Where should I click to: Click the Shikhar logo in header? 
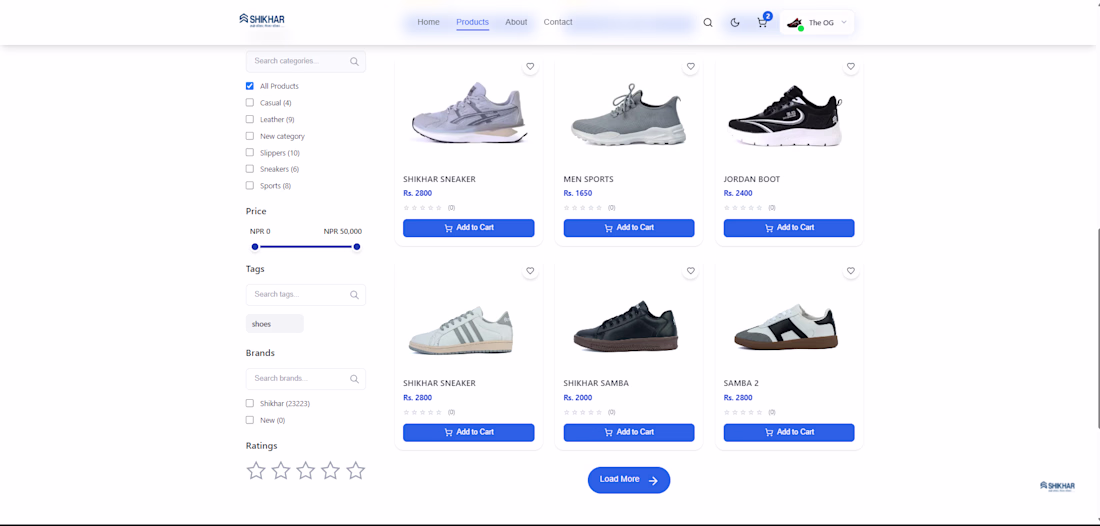(x=262, y=21)
